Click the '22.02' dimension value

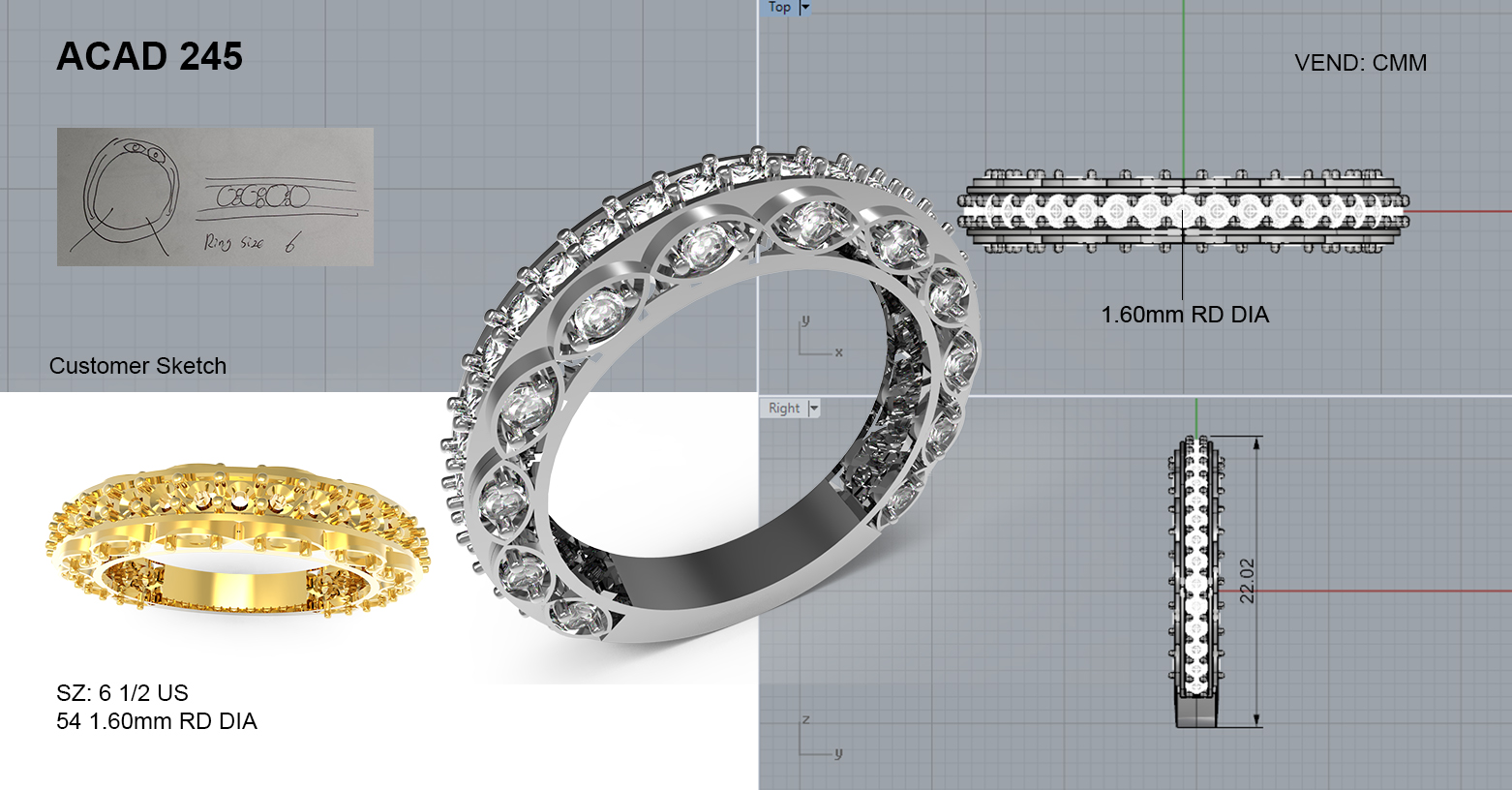(1247, 581)
